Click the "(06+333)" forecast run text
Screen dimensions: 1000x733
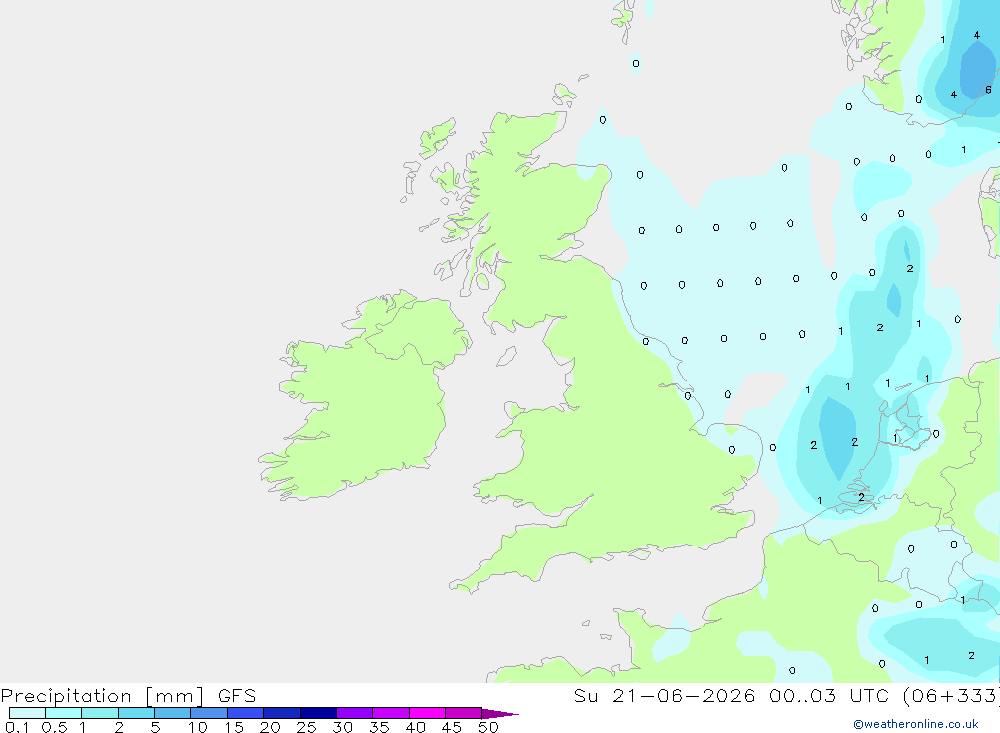[951, 696]
